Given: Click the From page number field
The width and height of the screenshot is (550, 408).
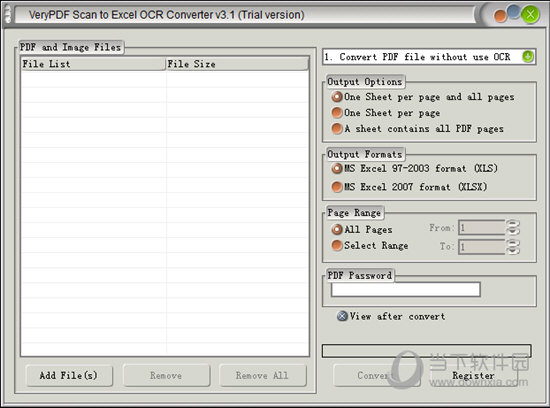Looking at the screenshot, I should pyautogui.click(x=481, y=228).
